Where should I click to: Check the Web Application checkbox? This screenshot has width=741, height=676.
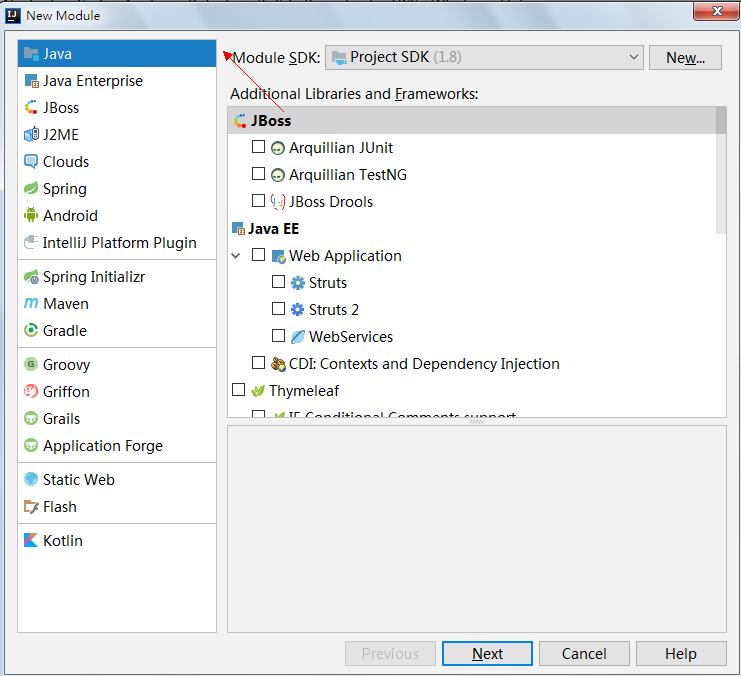[258, 254]
